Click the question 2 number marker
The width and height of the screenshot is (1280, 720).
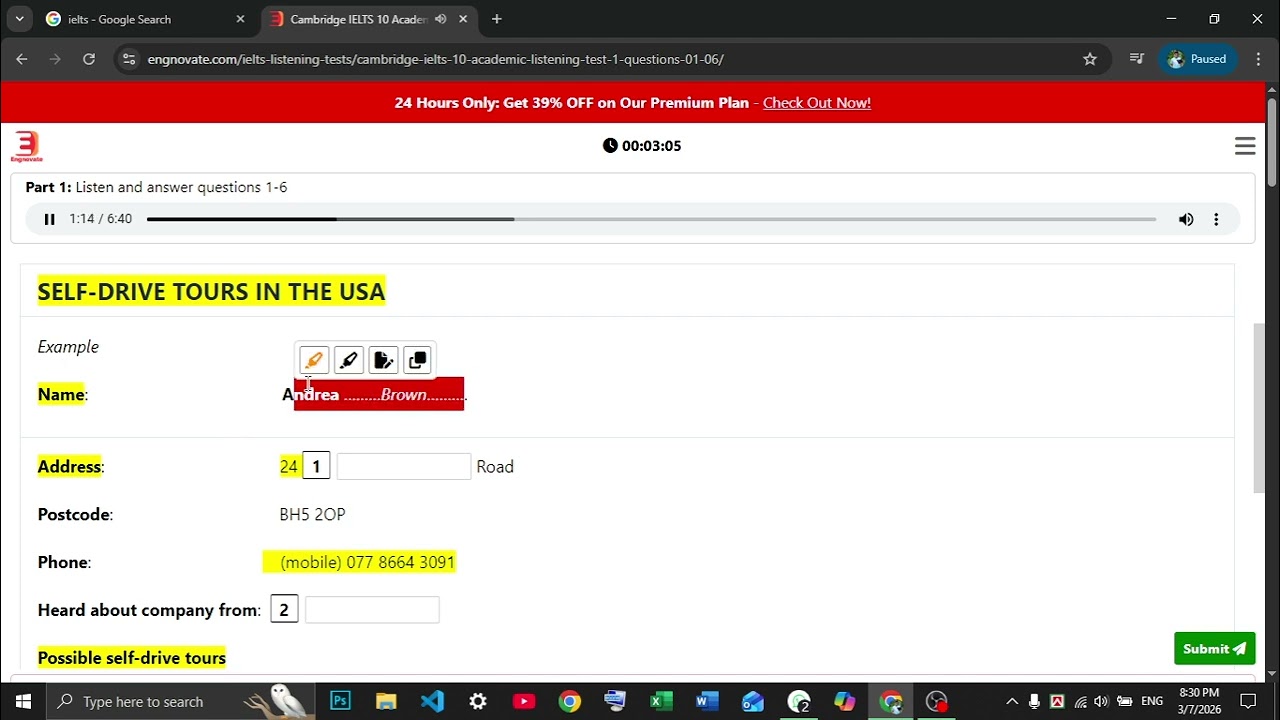point(284,610)
